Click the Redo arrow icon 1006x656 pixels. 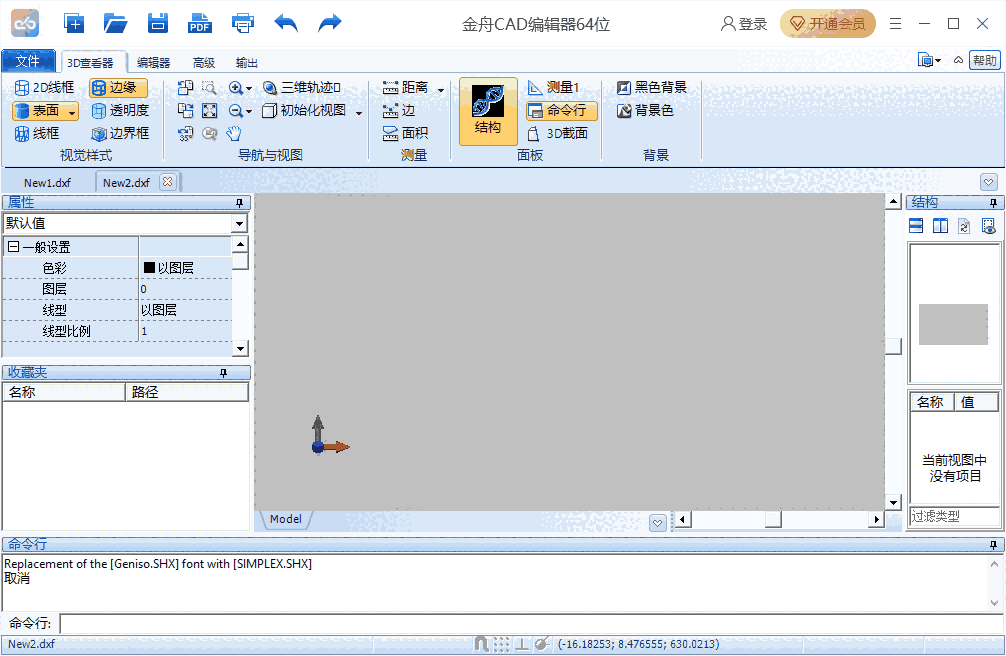(x=330, y=24)
